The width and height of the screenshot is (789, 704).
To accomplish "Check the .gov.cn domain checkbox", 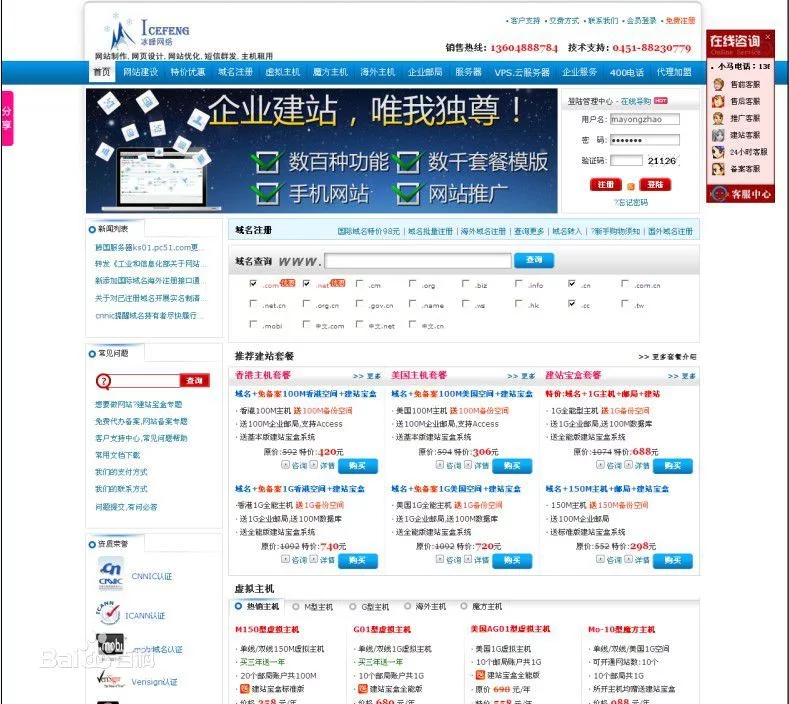I will coord(359,304).
